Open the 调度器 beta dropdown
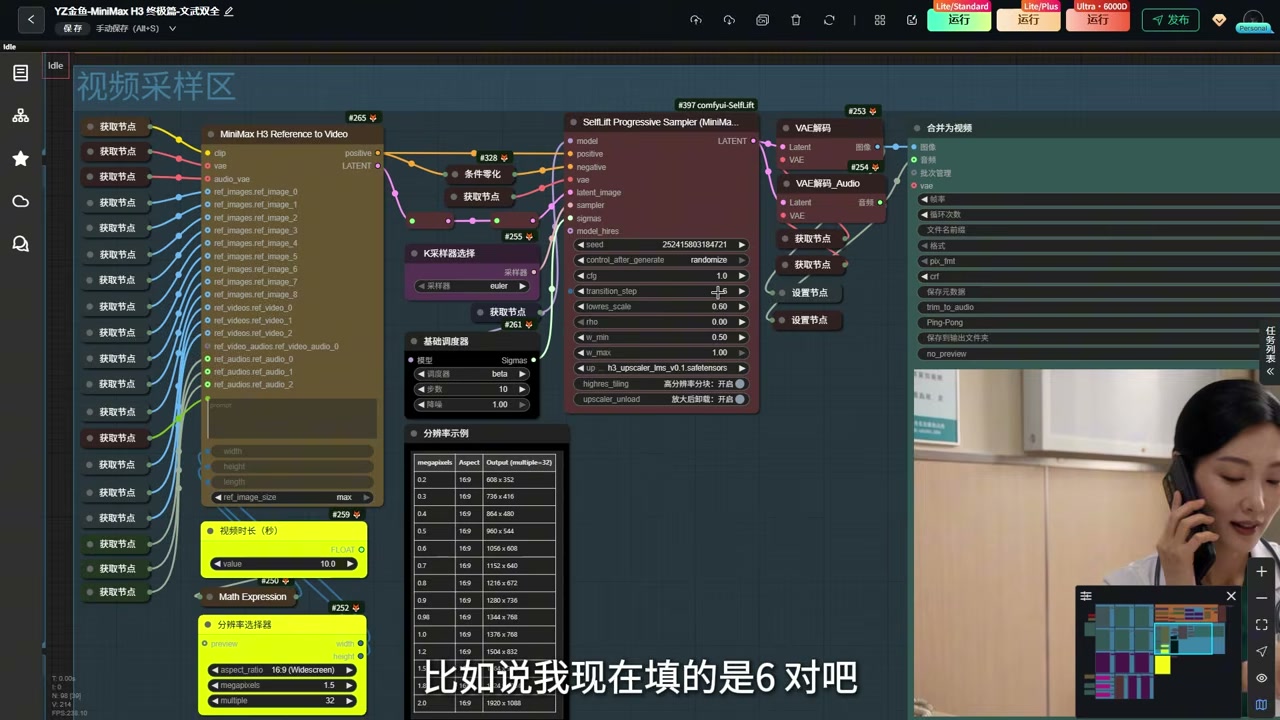This screenshot has width=1280, height=720. coord(472,374)
